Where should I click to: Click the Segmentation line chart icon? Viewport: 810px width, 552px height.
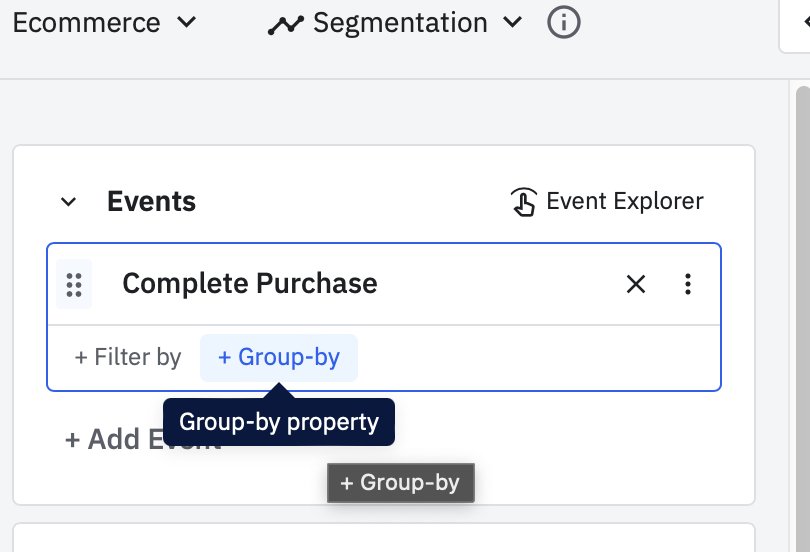285,25
